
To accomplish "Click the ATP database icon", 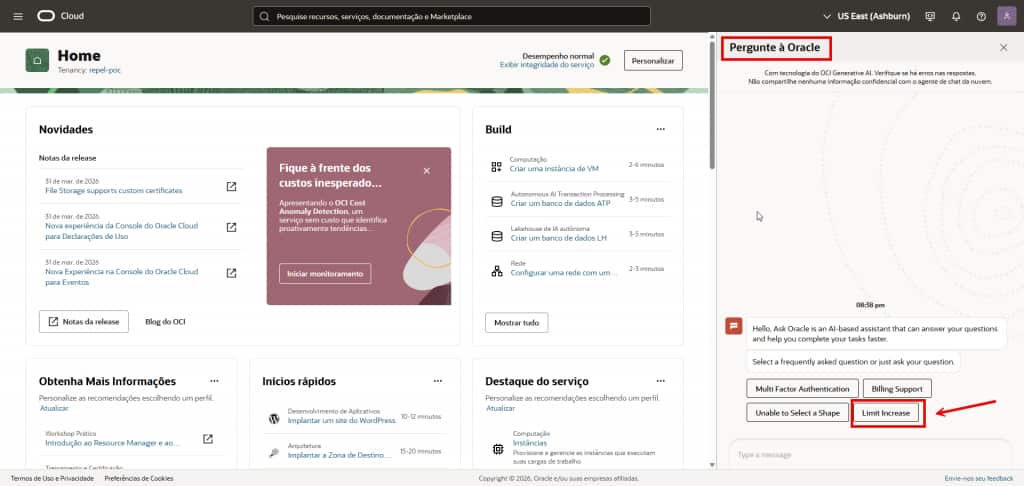I will 496,202.
